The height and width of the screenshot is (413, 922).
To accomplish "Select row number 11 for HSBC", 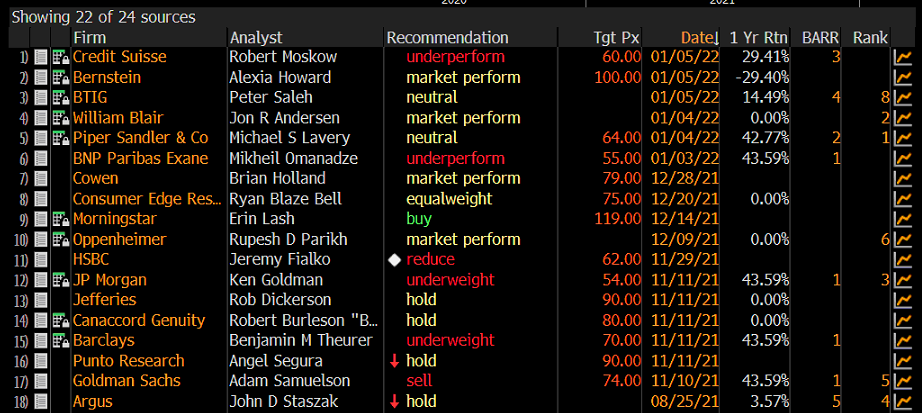I will coord(22,260).
